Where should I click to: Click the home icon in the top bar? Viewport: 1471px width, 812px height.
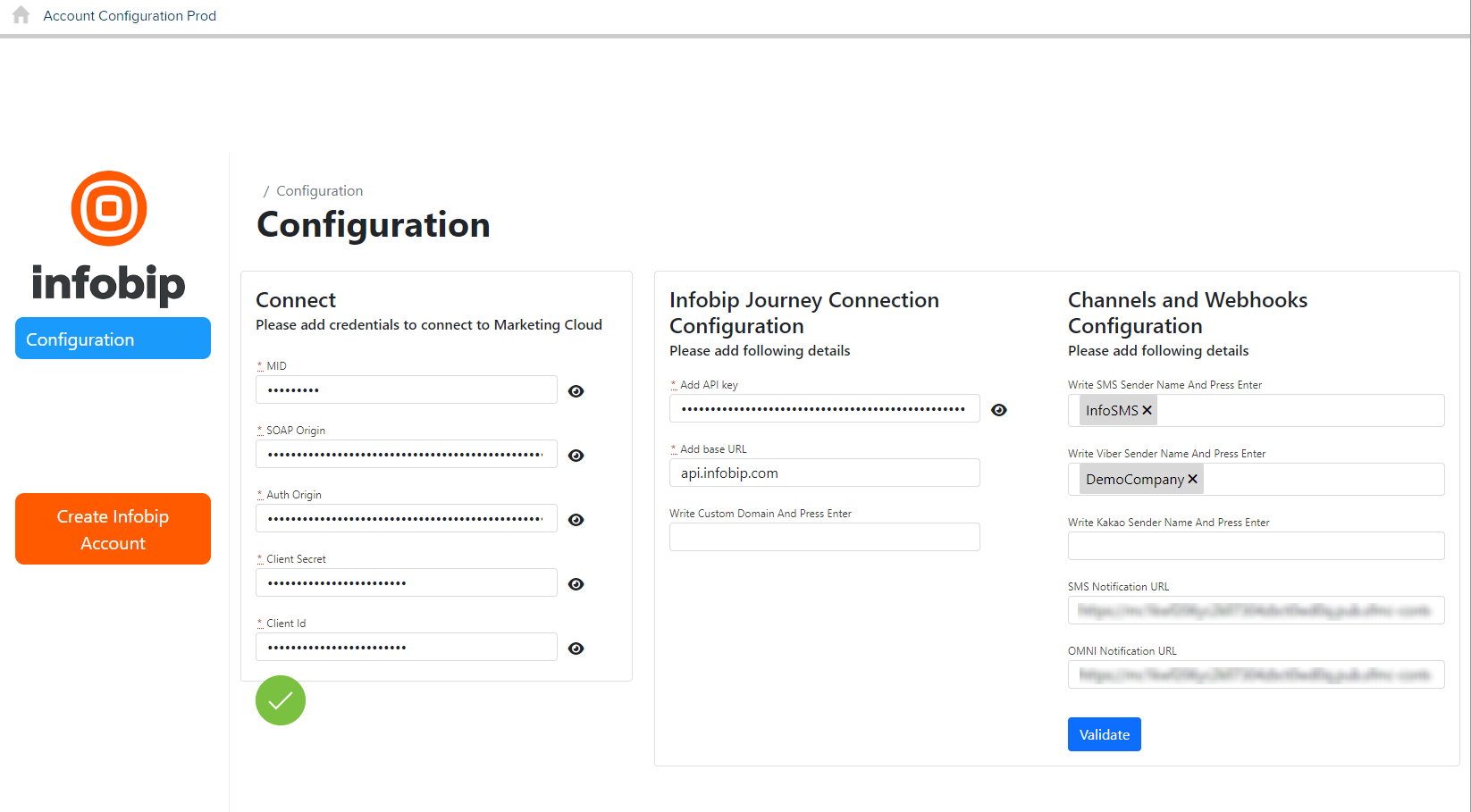(x=21, y=15)
